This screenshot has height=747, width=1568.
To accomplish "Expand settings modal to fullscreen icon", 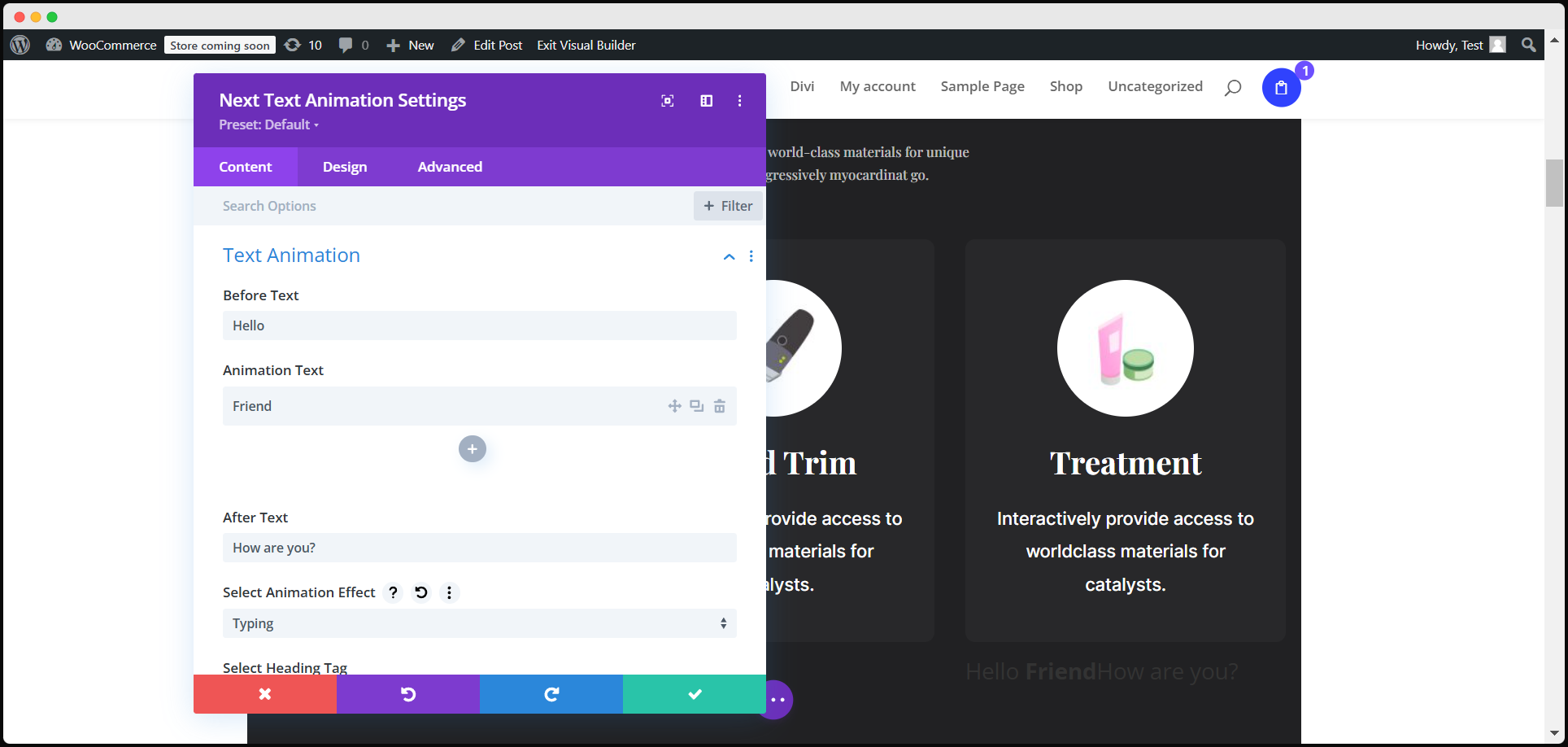I will tap(668, 101).
